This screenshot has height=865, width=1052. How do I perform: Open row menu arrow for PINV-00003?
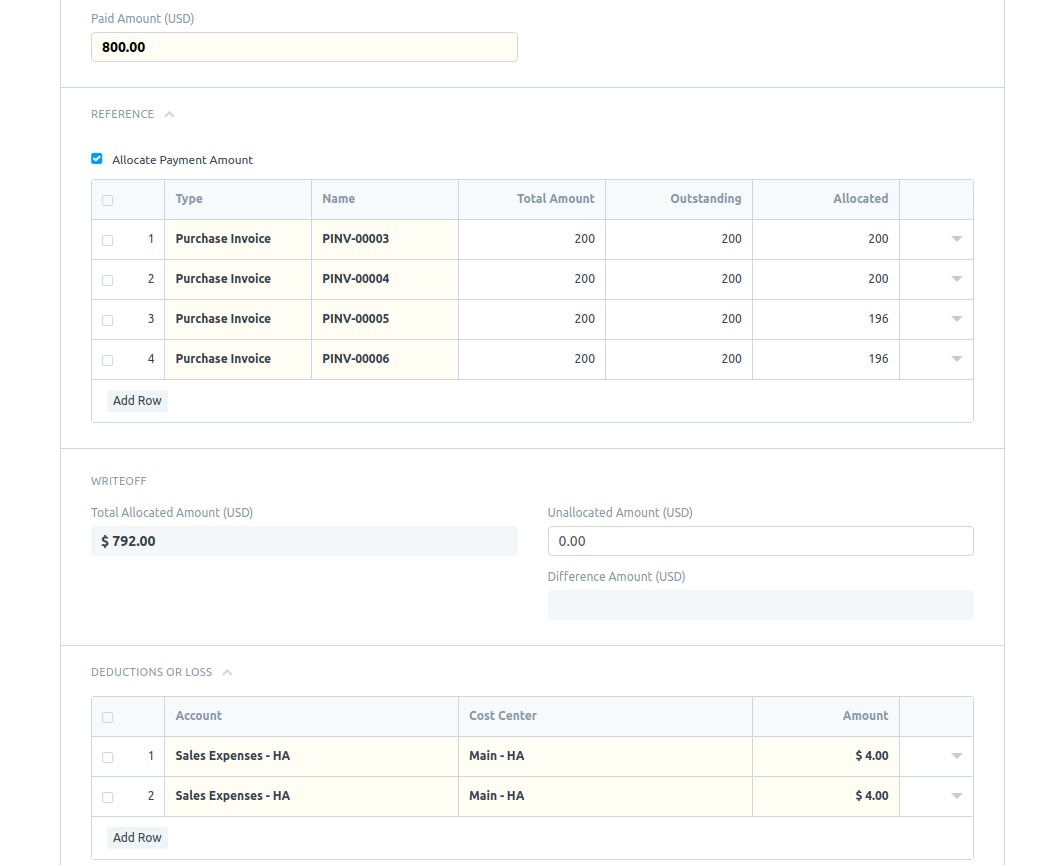pyautogui.click(x=957, y=239)
